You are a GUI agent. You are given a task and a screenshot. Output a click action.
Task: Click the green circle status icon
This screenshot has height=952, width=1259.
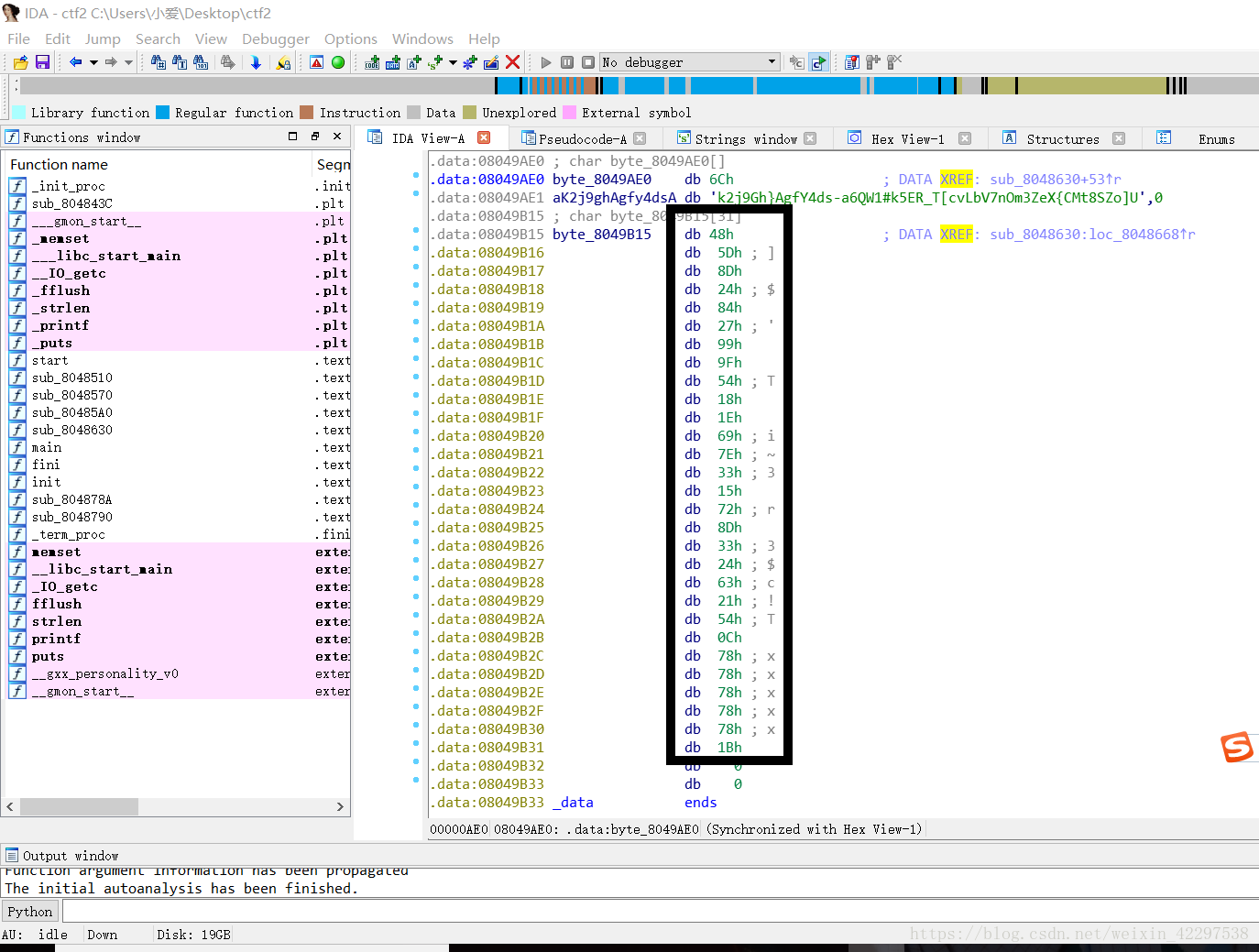(338, 62)
